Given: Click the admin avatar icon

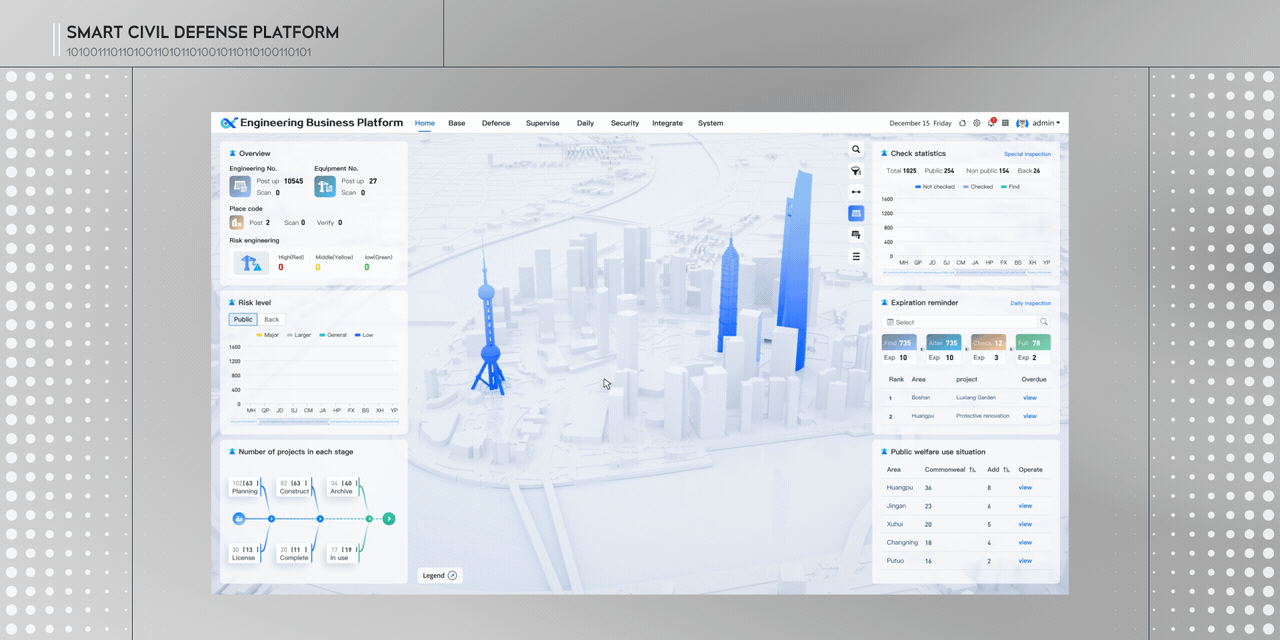Looking at the screenshot, I should pos(1022,123).
